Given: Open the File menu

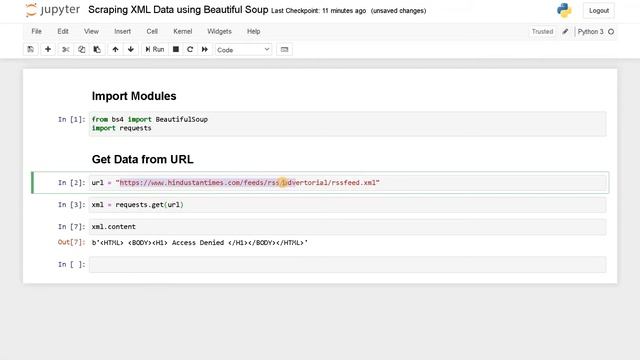Looking at the screenshot, I should pyautogui.click(x=36, y=31).
